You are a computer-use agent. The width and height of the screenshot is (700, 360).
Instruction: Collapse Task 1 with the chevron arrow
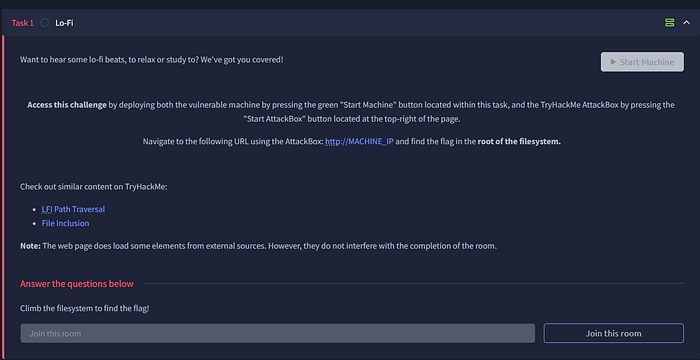pyautogui.click(x=687, y=23)
